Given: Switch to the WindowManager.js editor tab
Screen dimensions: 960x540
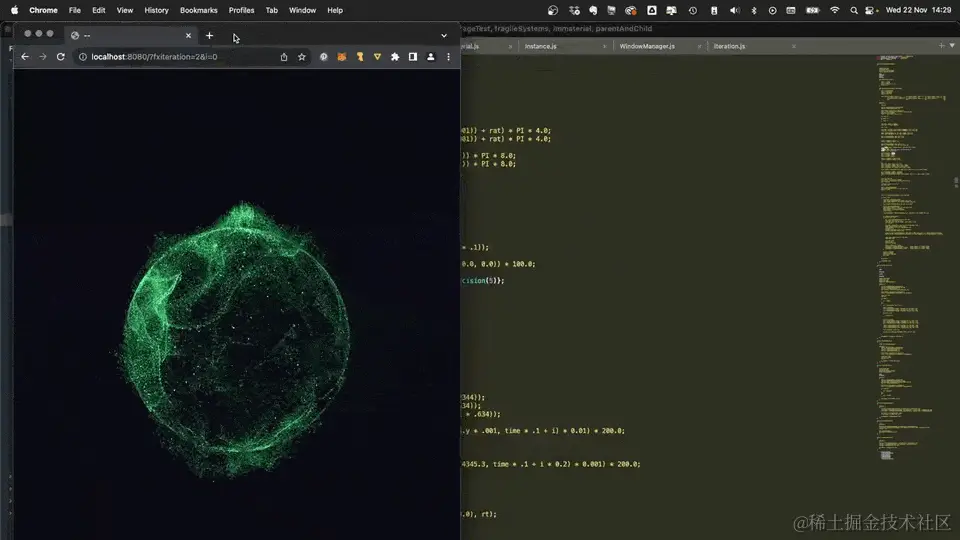Looking at the screenshot, I should tap(658, 46).
